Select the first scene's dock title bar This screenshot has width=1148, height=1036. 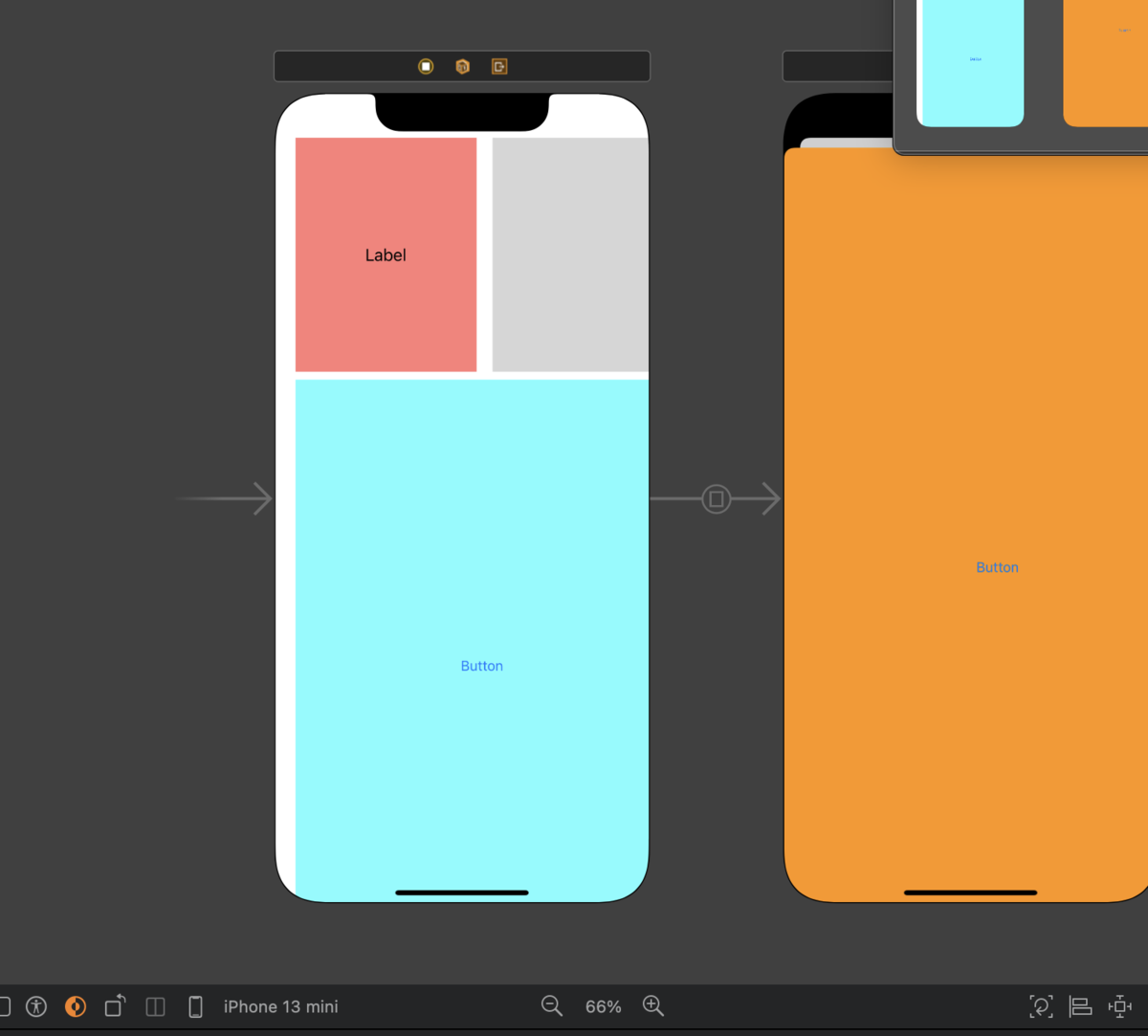tap(462, 66)
